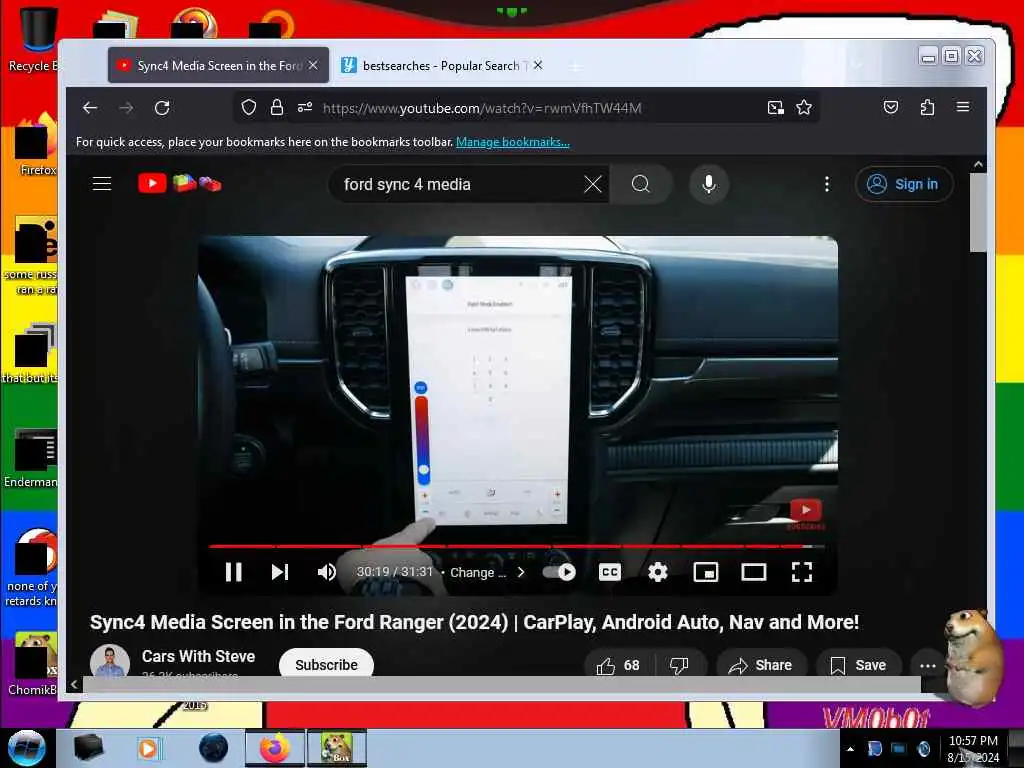Click the YouTube watermark in video
This screenshot has width=1024, height=768.
point(806,513)
